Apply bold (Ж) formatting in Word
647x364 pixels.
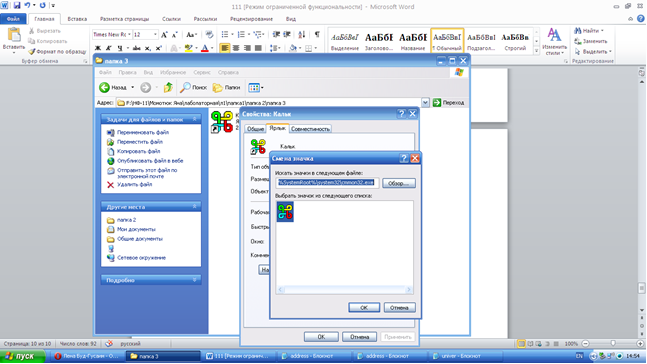(x=98, y=48)
